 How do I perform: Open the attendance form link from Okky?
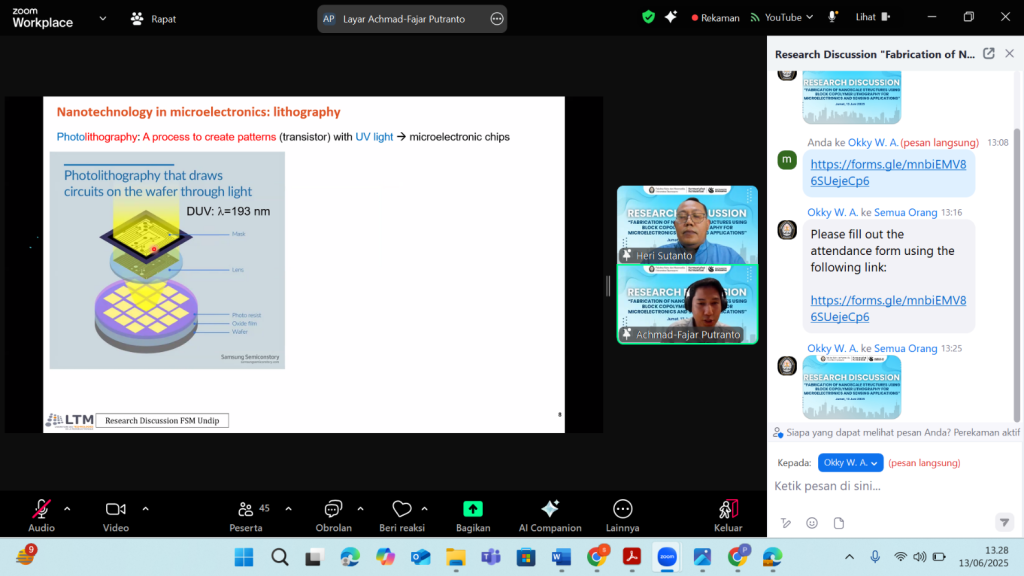tap(888, 308)
